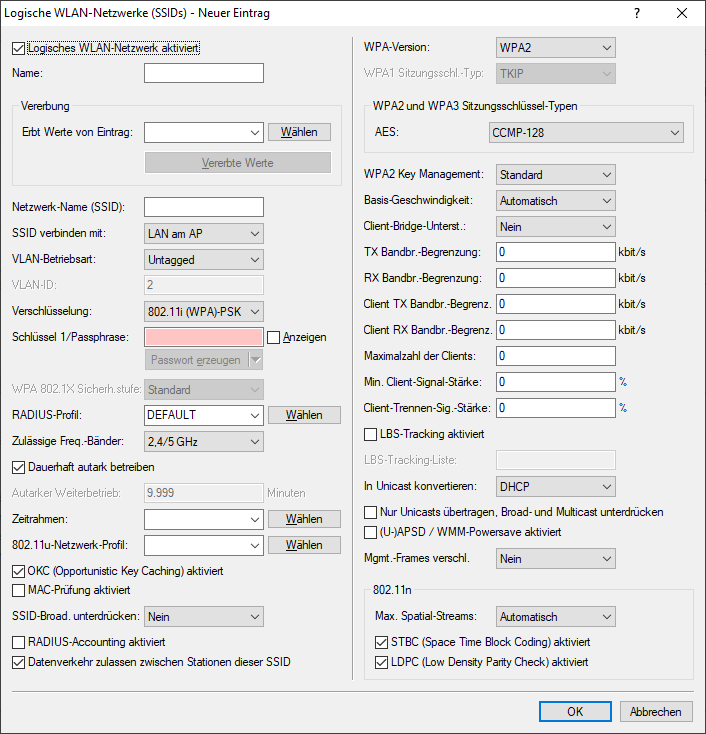Viewport: 706px width, 734px height.
Task: Click the Abbrechen button
Action: pyautogui.click(x=656, y=712)
